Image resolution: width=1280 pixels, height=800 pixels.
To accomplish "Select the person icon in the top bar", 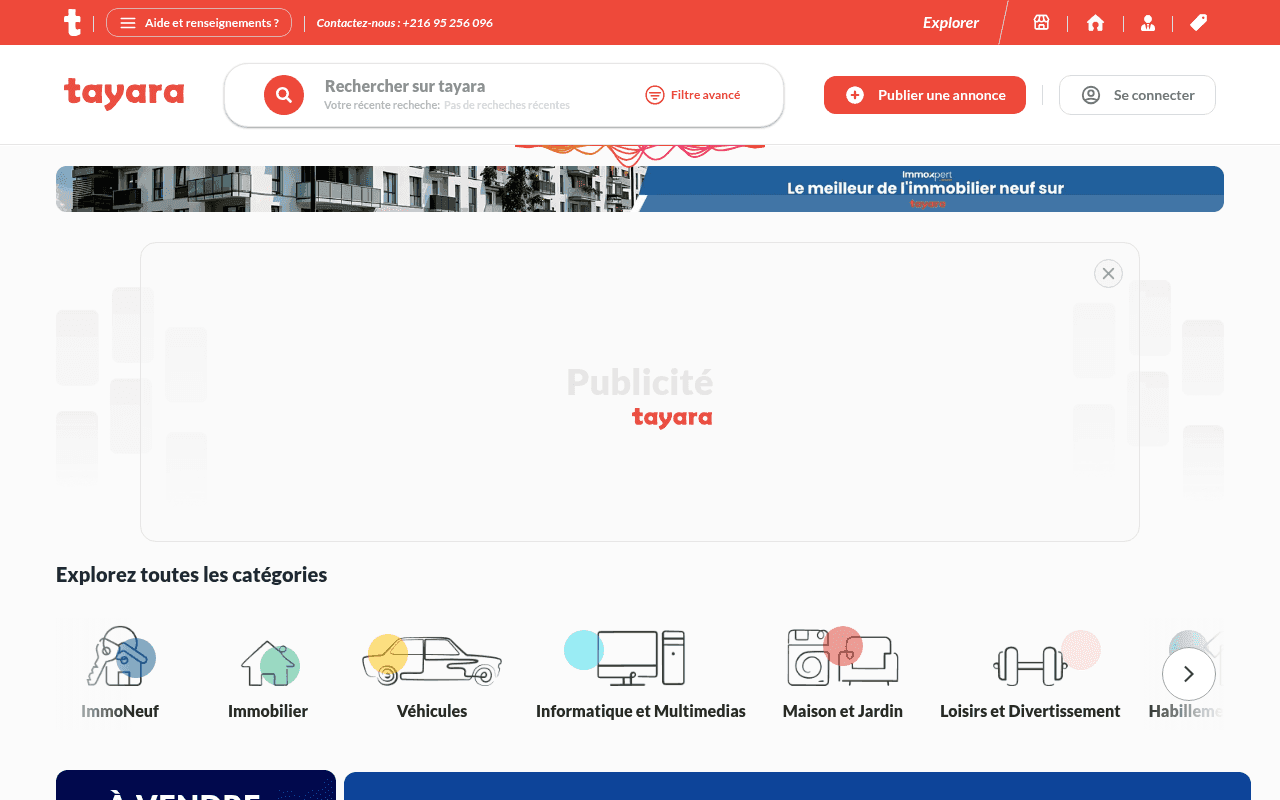I will 1147,22.
